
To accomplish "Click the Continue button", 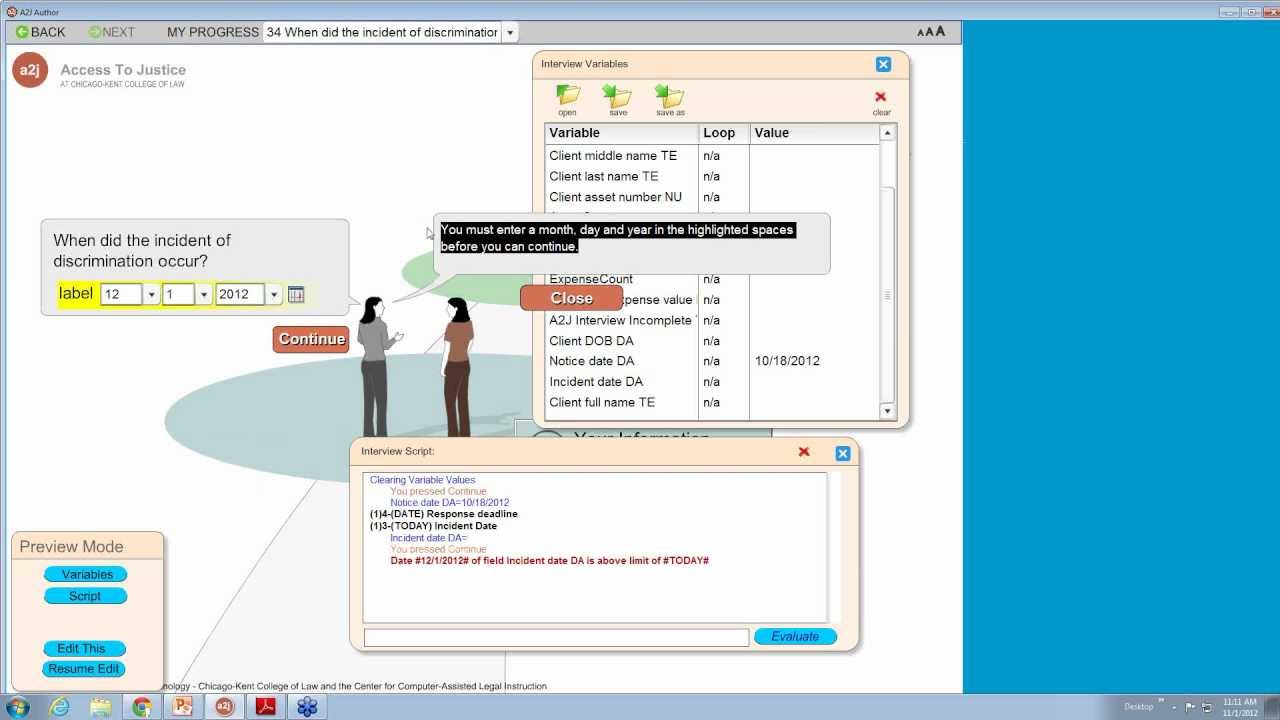I will pos(311,339).
